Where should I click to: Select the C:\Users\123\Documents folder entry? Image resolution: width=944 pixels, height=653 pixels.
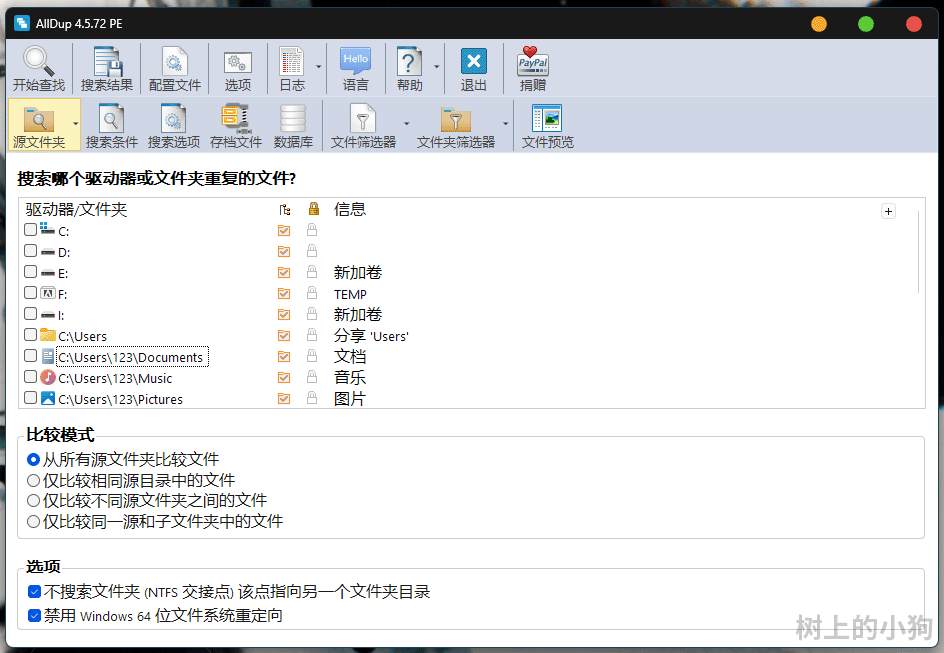[x=131, y=357]
